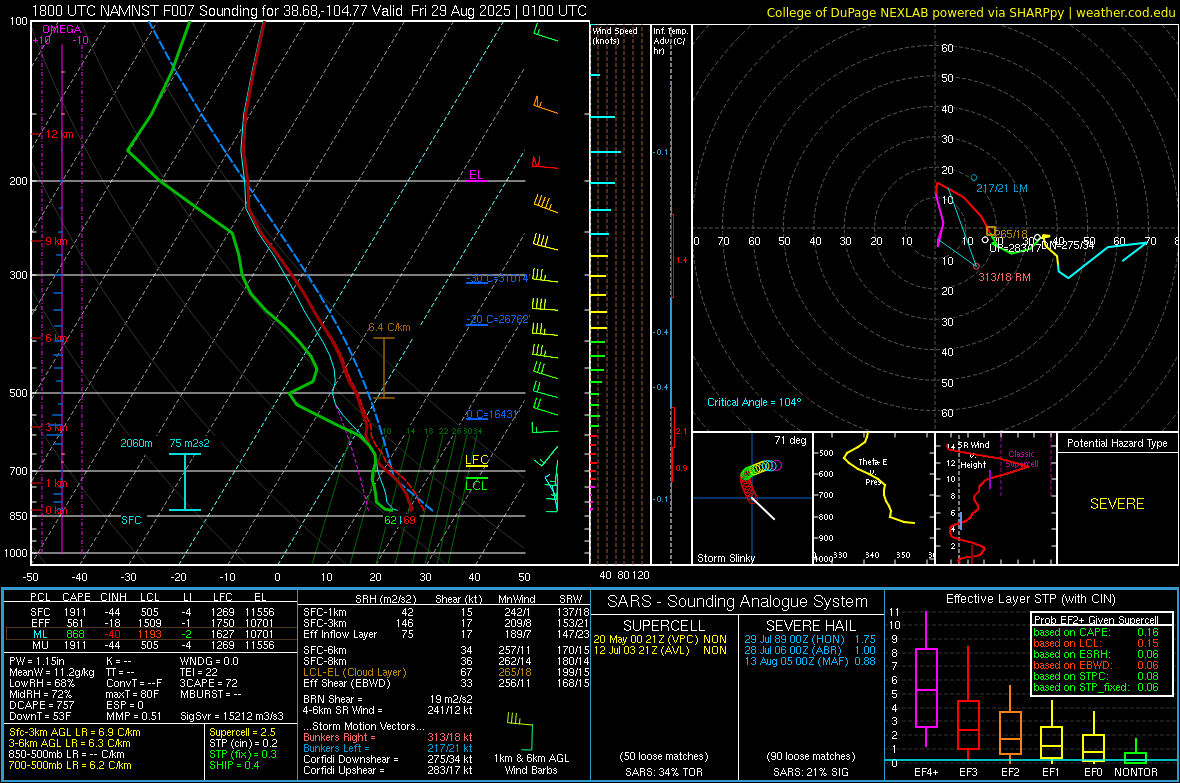Select the MU parcel row label
The height and width of the screenshot is (783, 1180).
tap(41, 645)
